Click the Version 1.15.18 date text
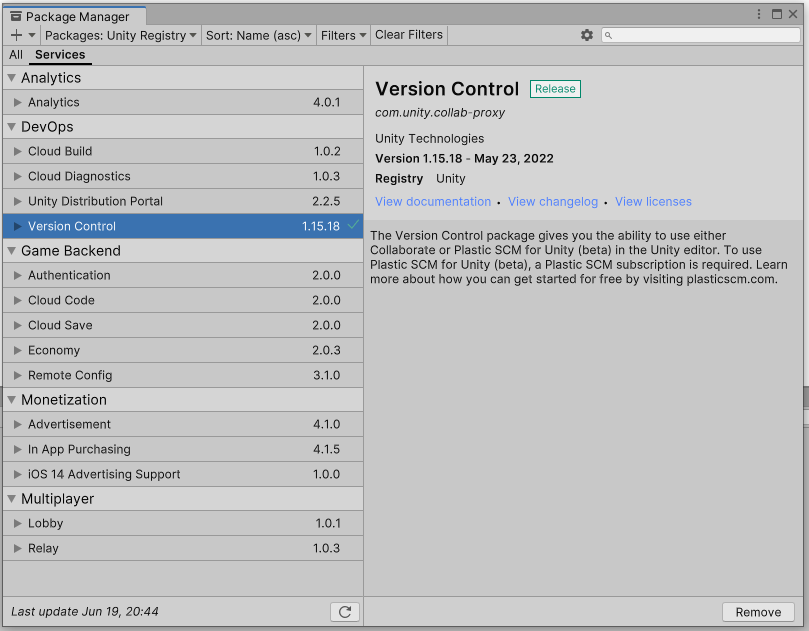This screenshot has height=631, width=809. 464,158
